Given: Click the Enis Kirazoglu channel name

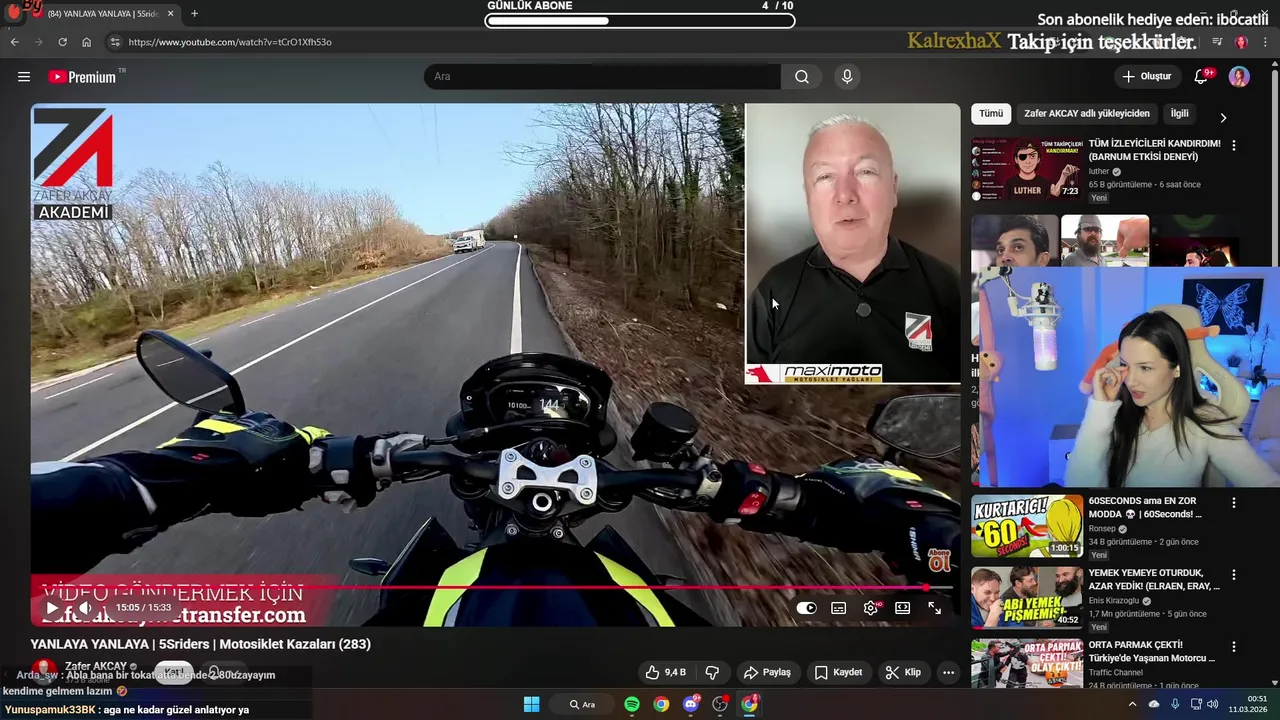Looking at the screenshot, I should (x=1116, y=601).
